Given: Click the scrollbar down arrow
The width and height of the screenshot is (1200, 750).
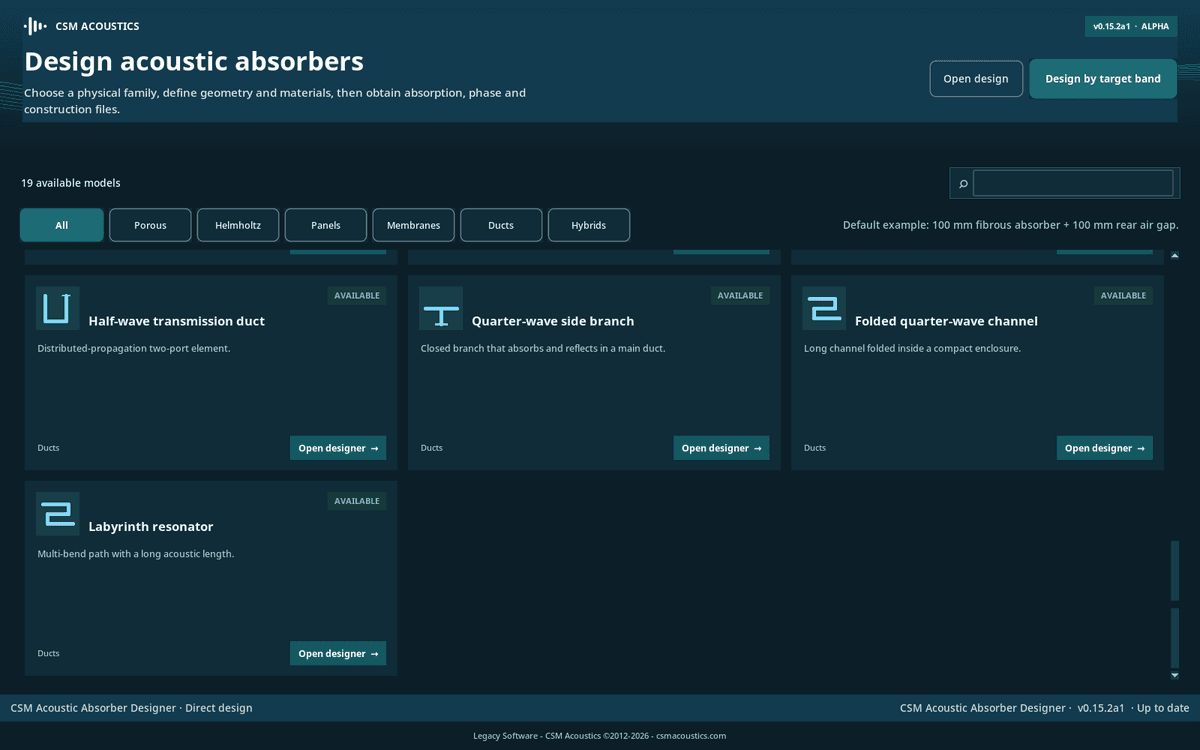Looking at the screenshot, I should pyautogui.click(x=1175, y=675).
